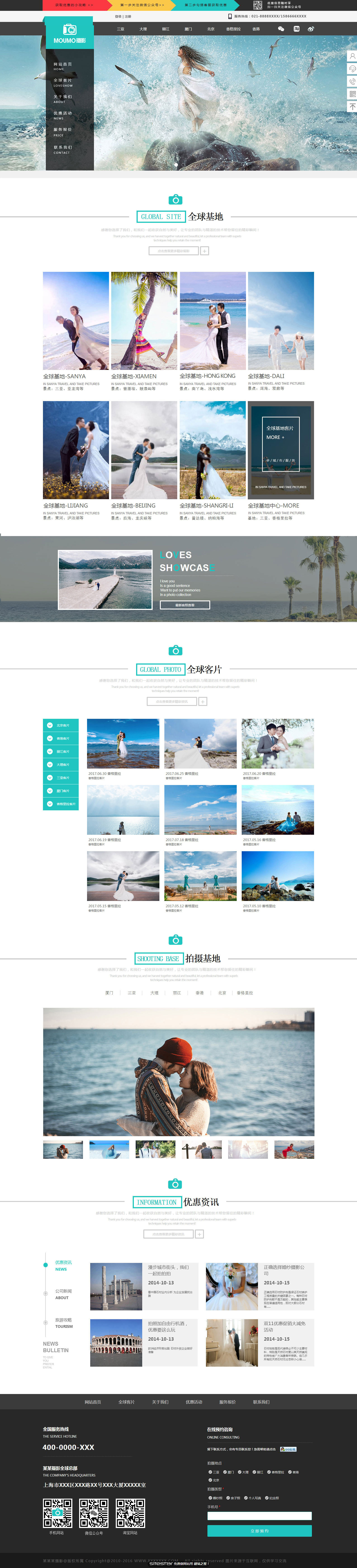Open 全球客片 LOVESHOW in the left menu
The width and height of the screenshot is (357, 1568).
(63, 82)
